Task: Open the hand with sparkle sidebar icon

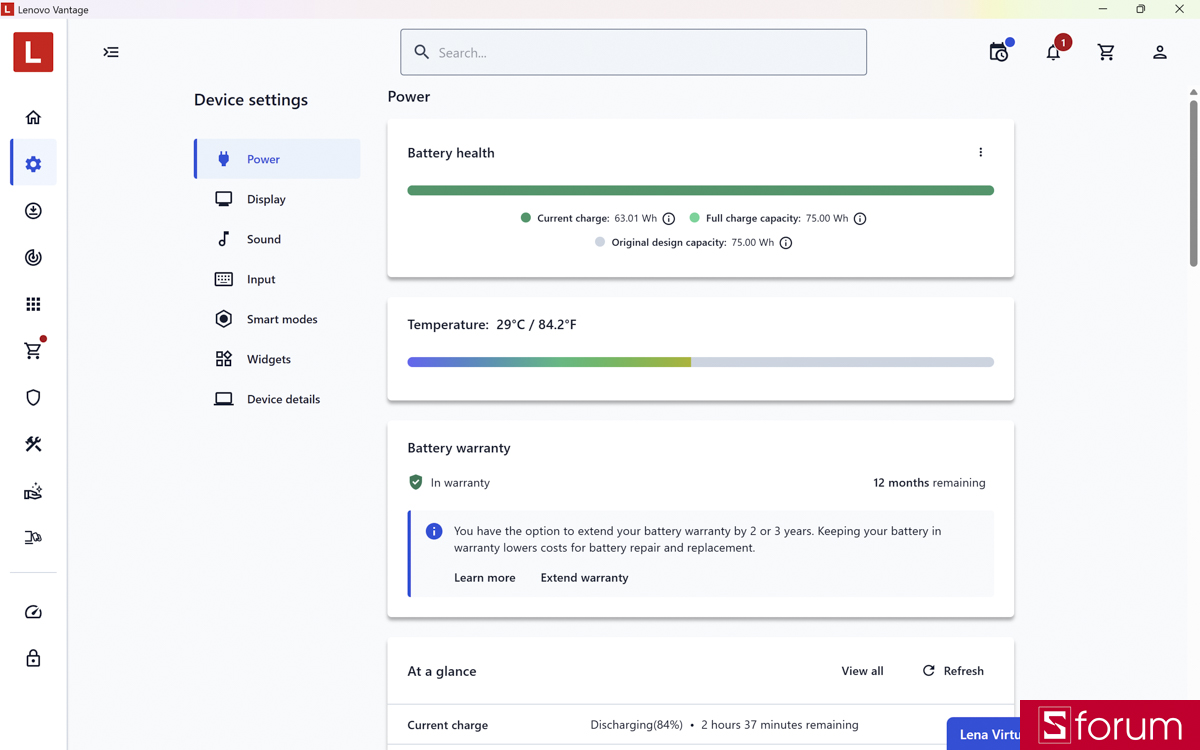Action: tap(33, 491)
